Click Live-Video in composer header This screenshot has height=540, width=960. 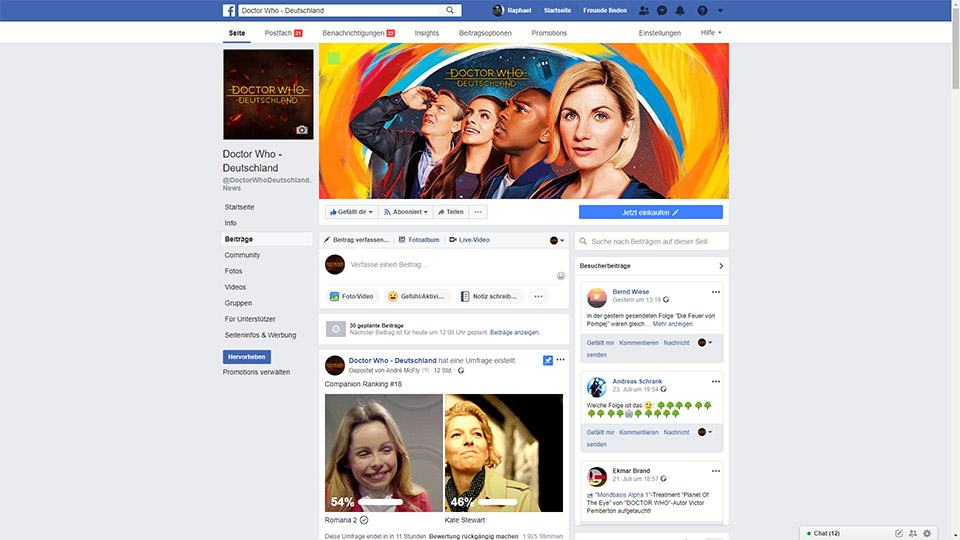470,240
